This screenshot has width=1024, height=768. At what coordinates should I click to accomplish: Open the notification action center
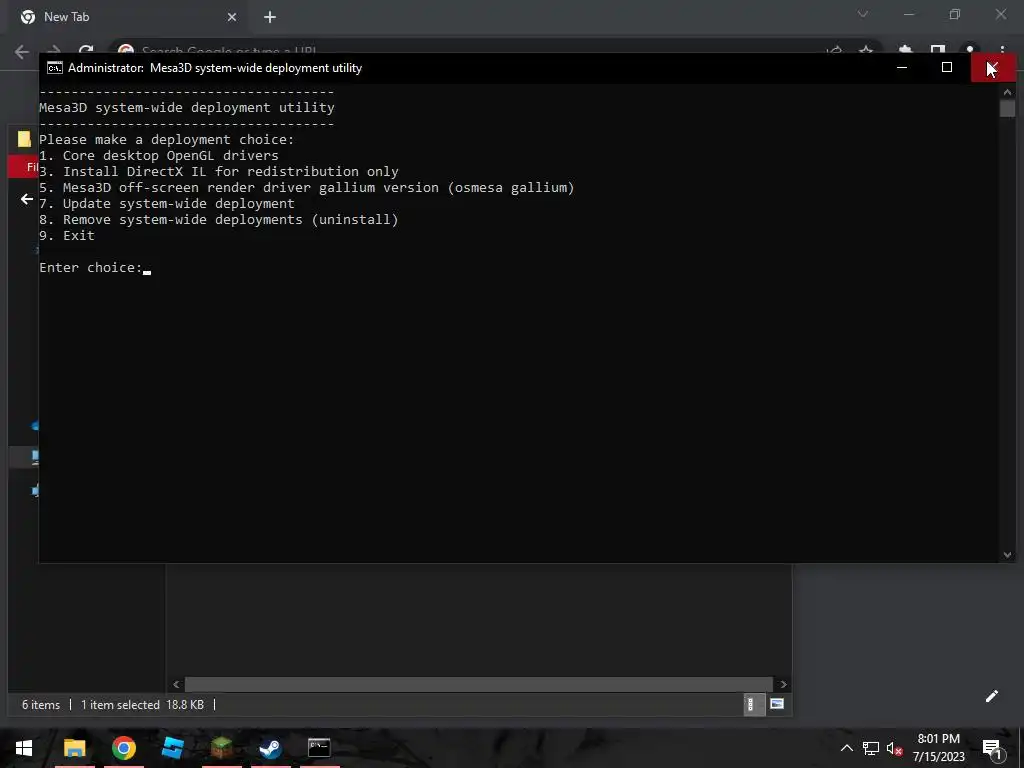point(992,749)
